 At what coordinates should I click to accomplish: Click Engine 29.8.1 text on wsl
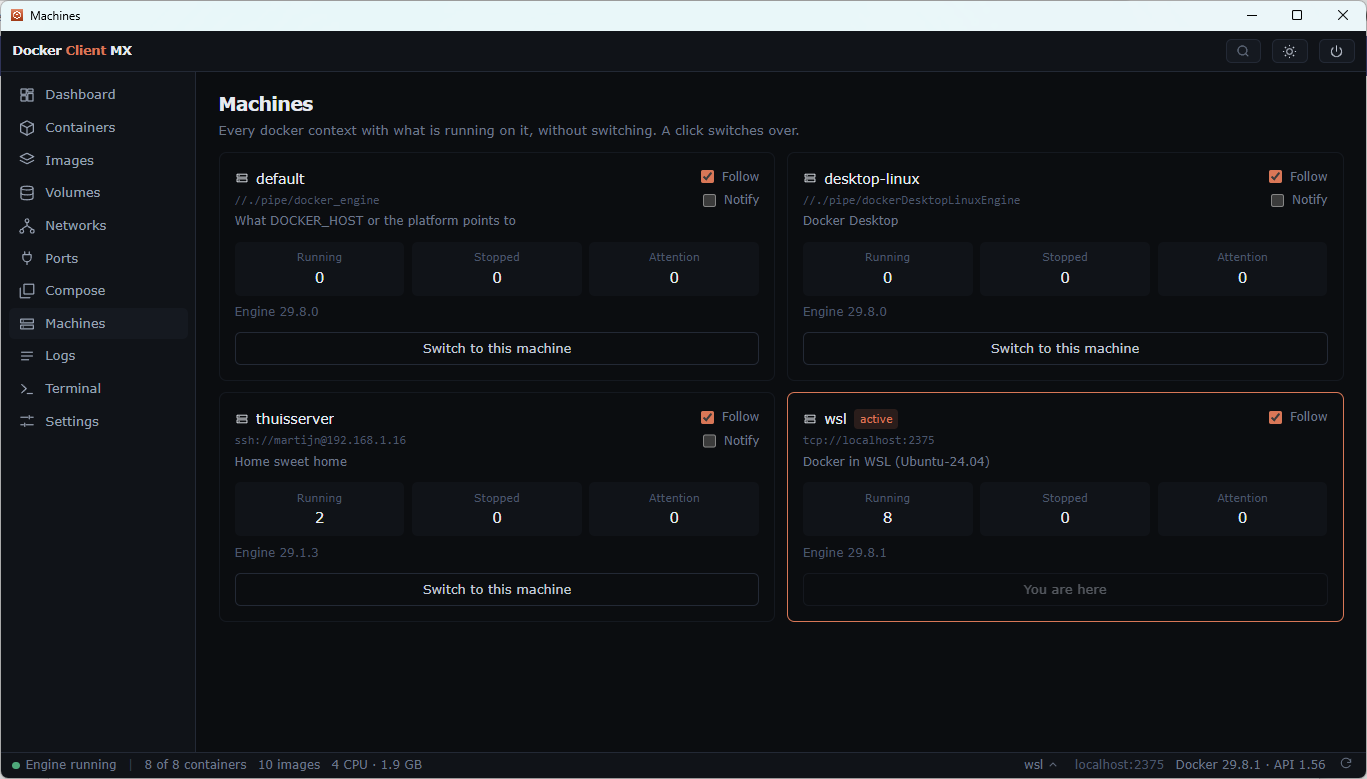coord(845,553)
